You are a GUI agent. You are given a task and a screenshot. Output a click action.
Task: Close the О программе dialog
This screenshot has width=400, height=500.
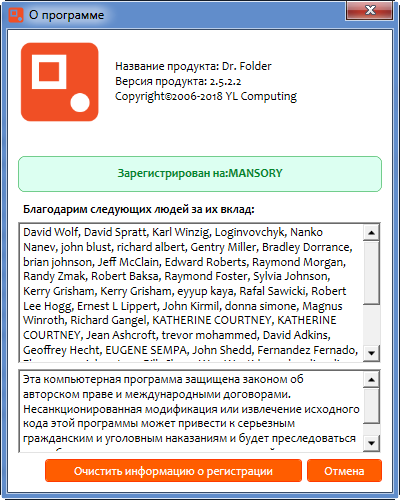coord(369,11)
